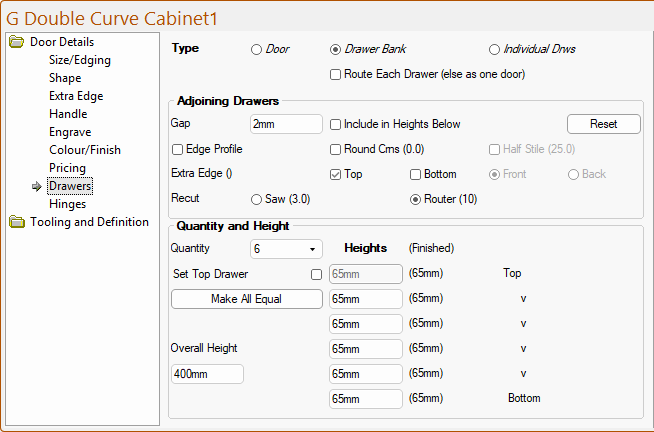The height and width of the screenshot is (432, 654).
Task: Go to Colour/Finish tree item
Action: [x=85, y=150]
